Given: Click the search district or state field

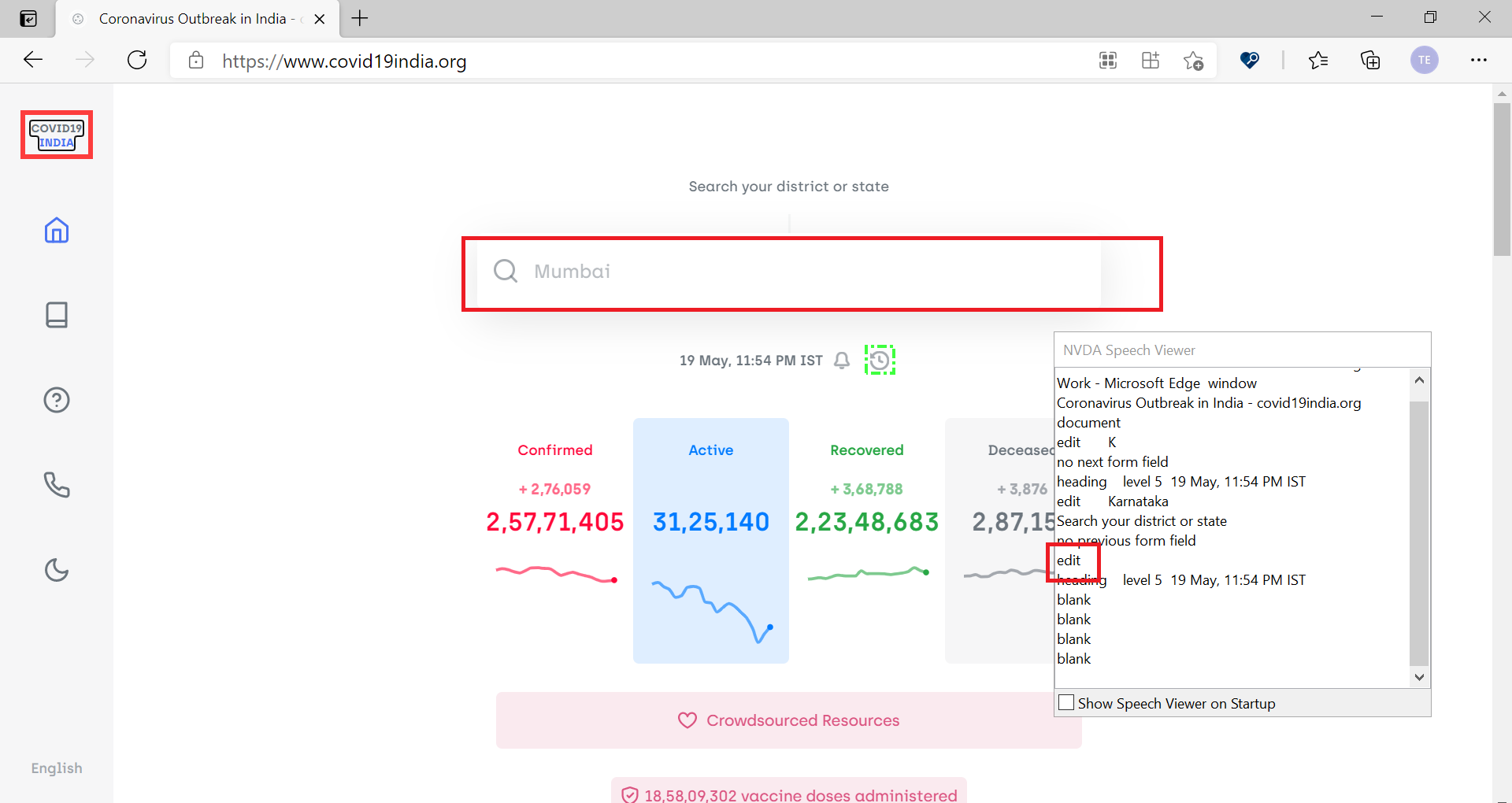Looking at the screenshot, I should 789,272.
